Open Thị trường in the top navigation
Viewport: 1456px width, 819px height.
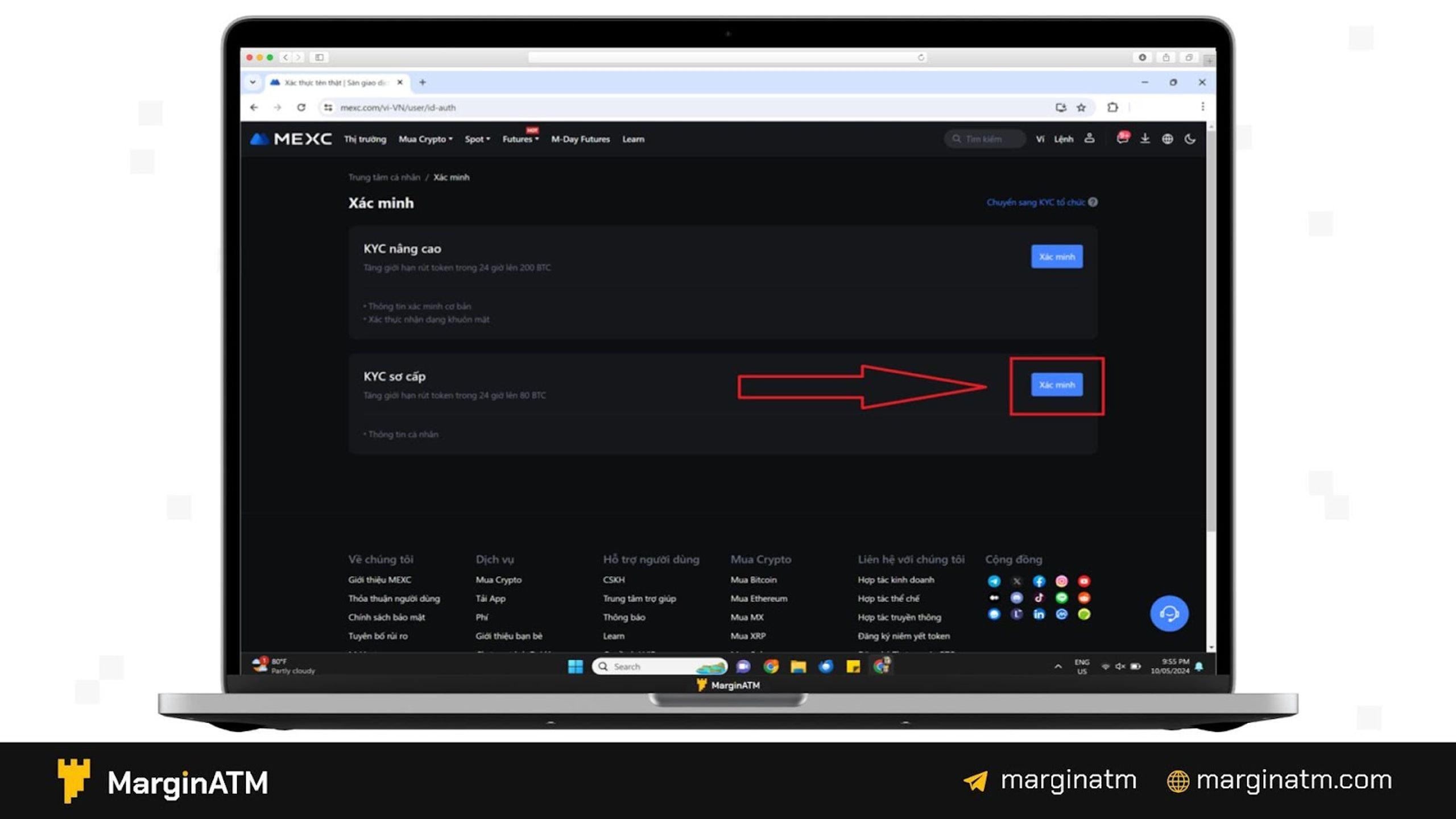pyautogui.click(x=365, y=139)
